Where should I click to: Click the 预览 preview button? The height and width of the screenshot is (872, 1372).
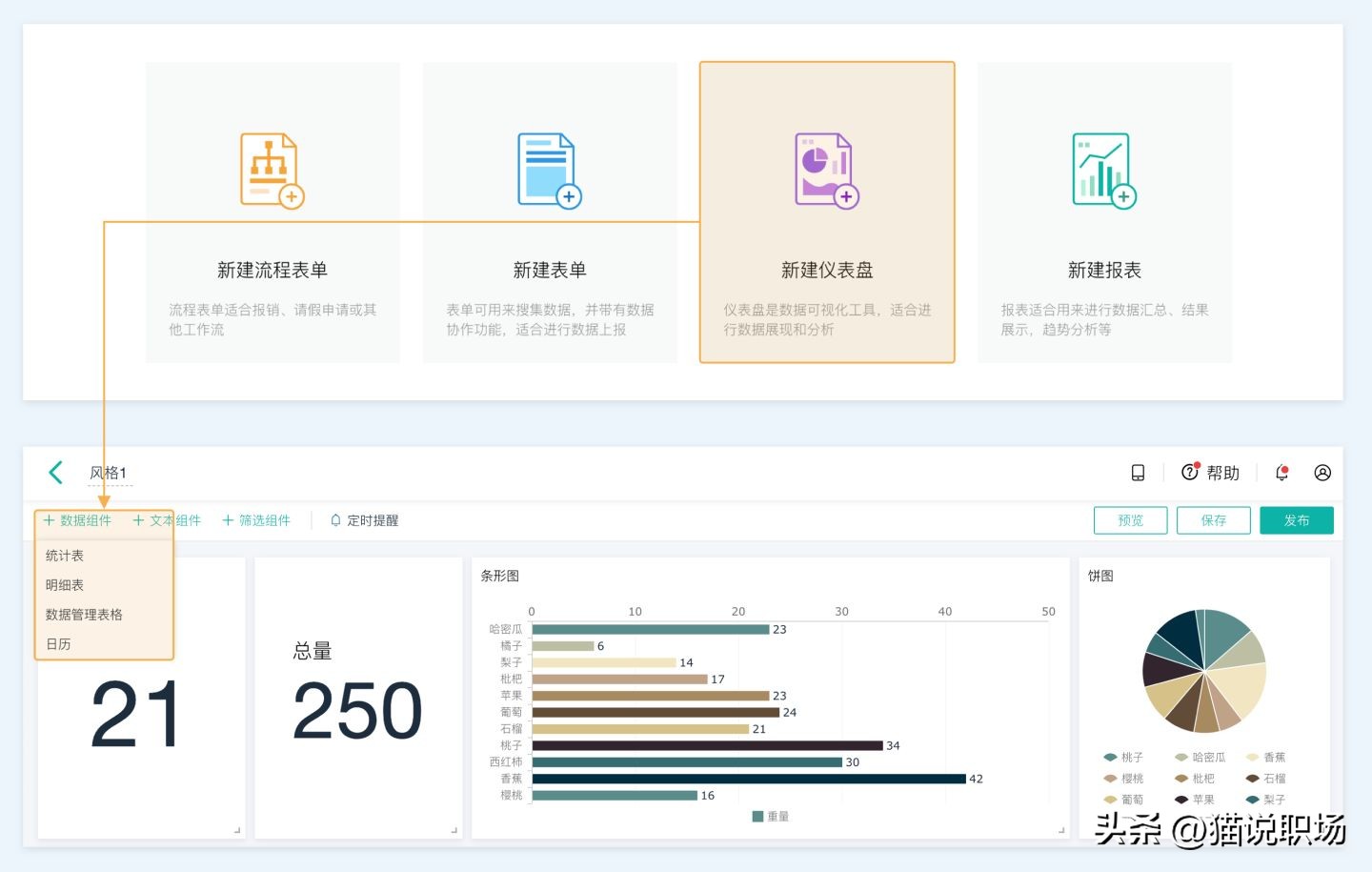[1131, 520]
